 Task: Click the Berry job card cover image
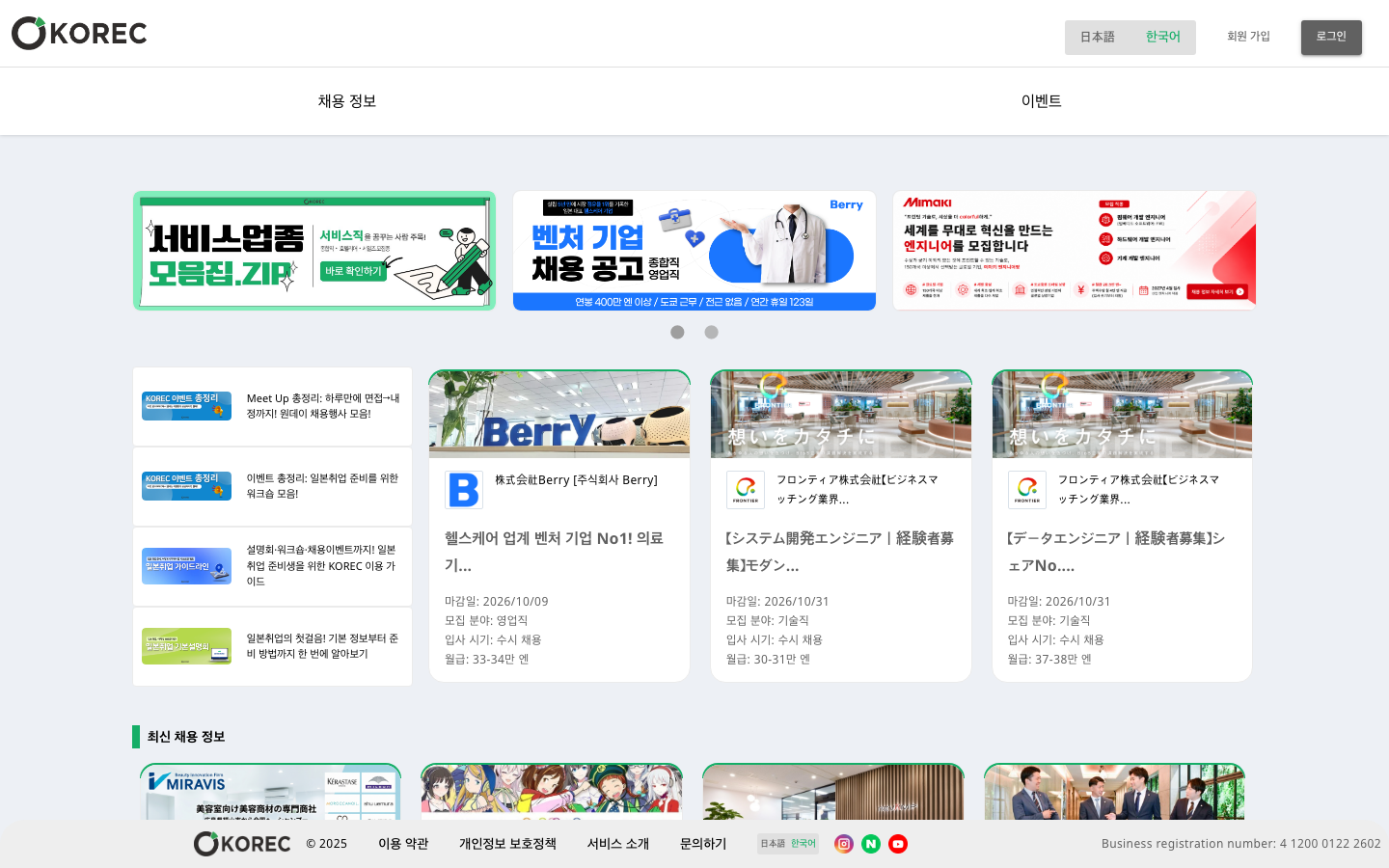click(559, 414)
